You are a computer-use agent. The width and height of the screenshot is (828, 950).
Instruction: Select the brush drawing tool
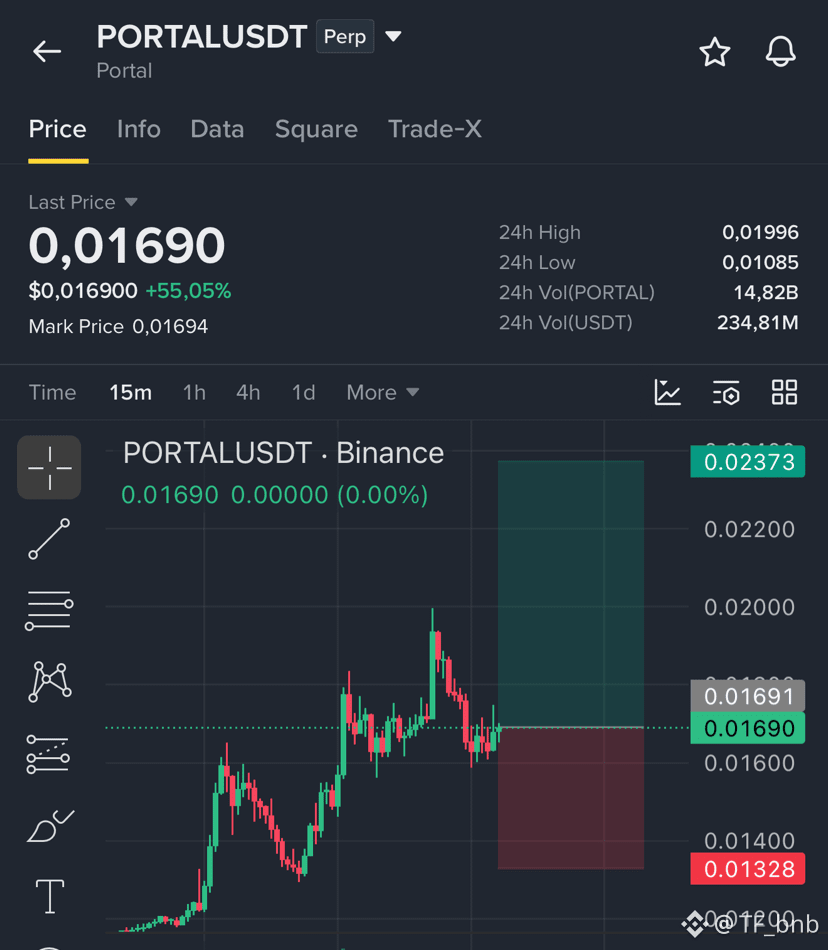(x=50, y=826)
